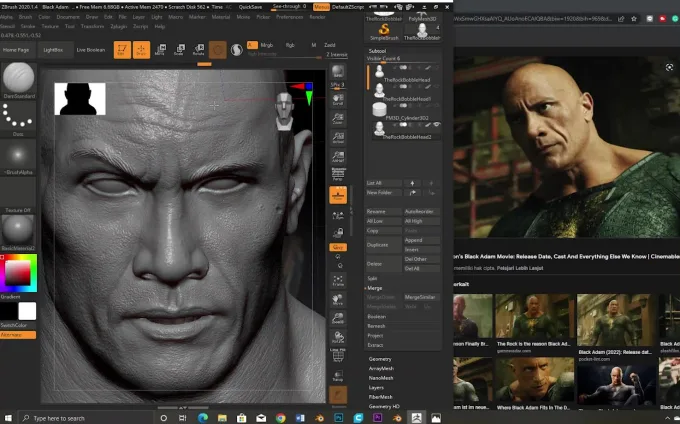Expand the Boolean section
Image resolution: width=680 pixels, height=424 pixels.
[376, 316]
